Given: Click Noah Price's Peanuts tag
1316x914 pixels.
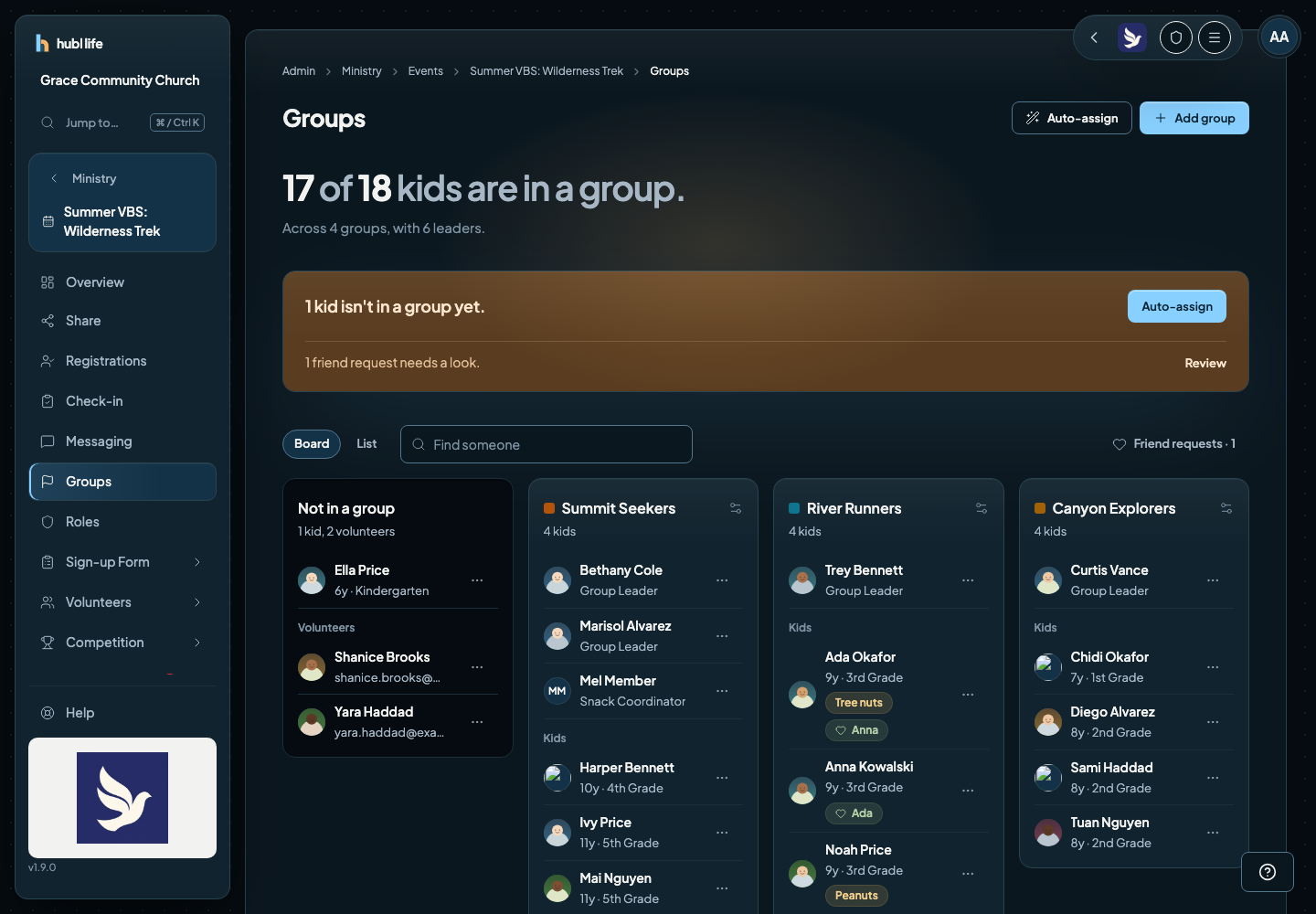Looking at the screenshot, I should (x=856, y=896).
